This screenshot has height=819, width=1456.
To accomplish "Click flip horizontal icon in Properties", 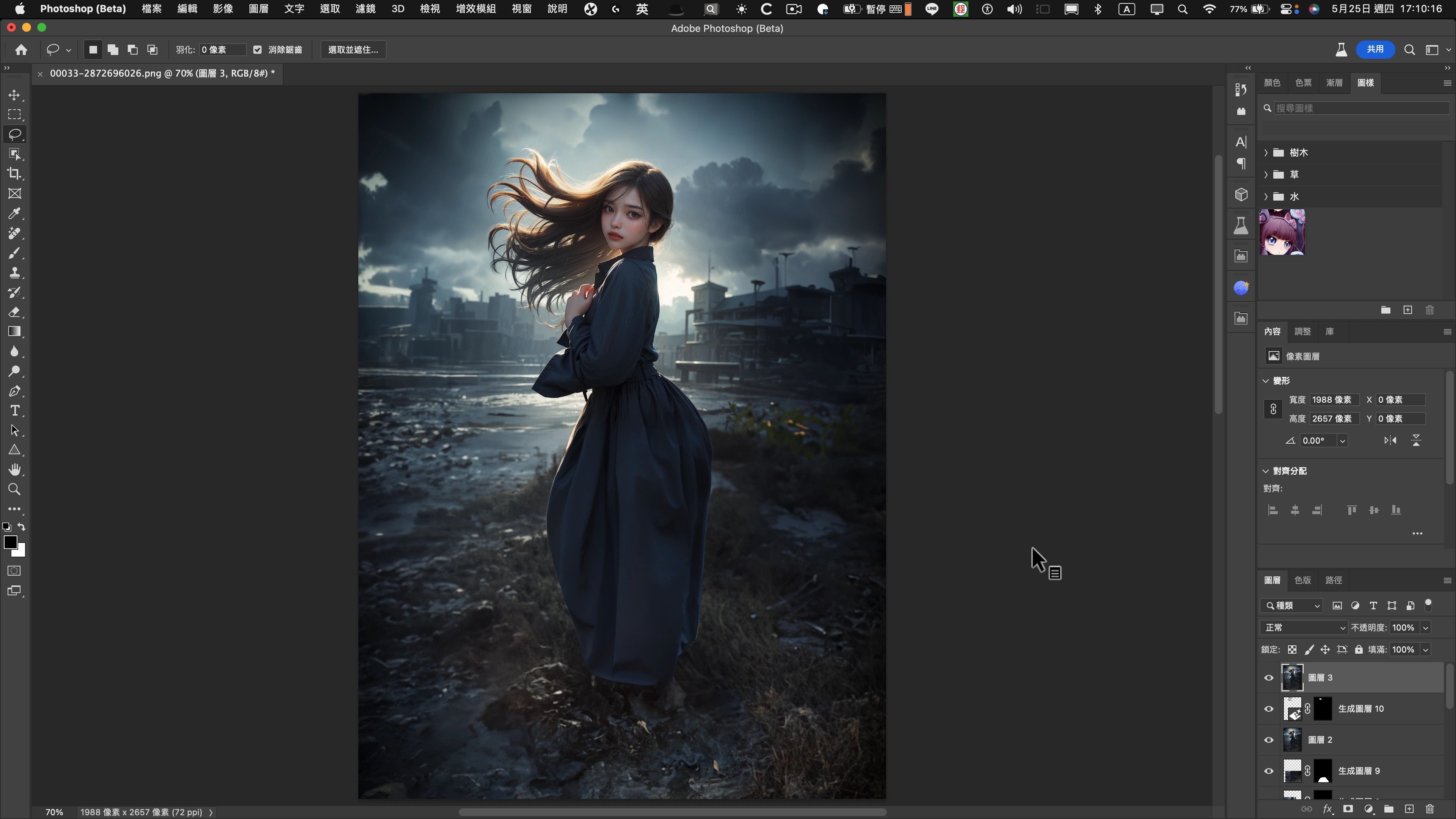I will [x=1390, y=441].
